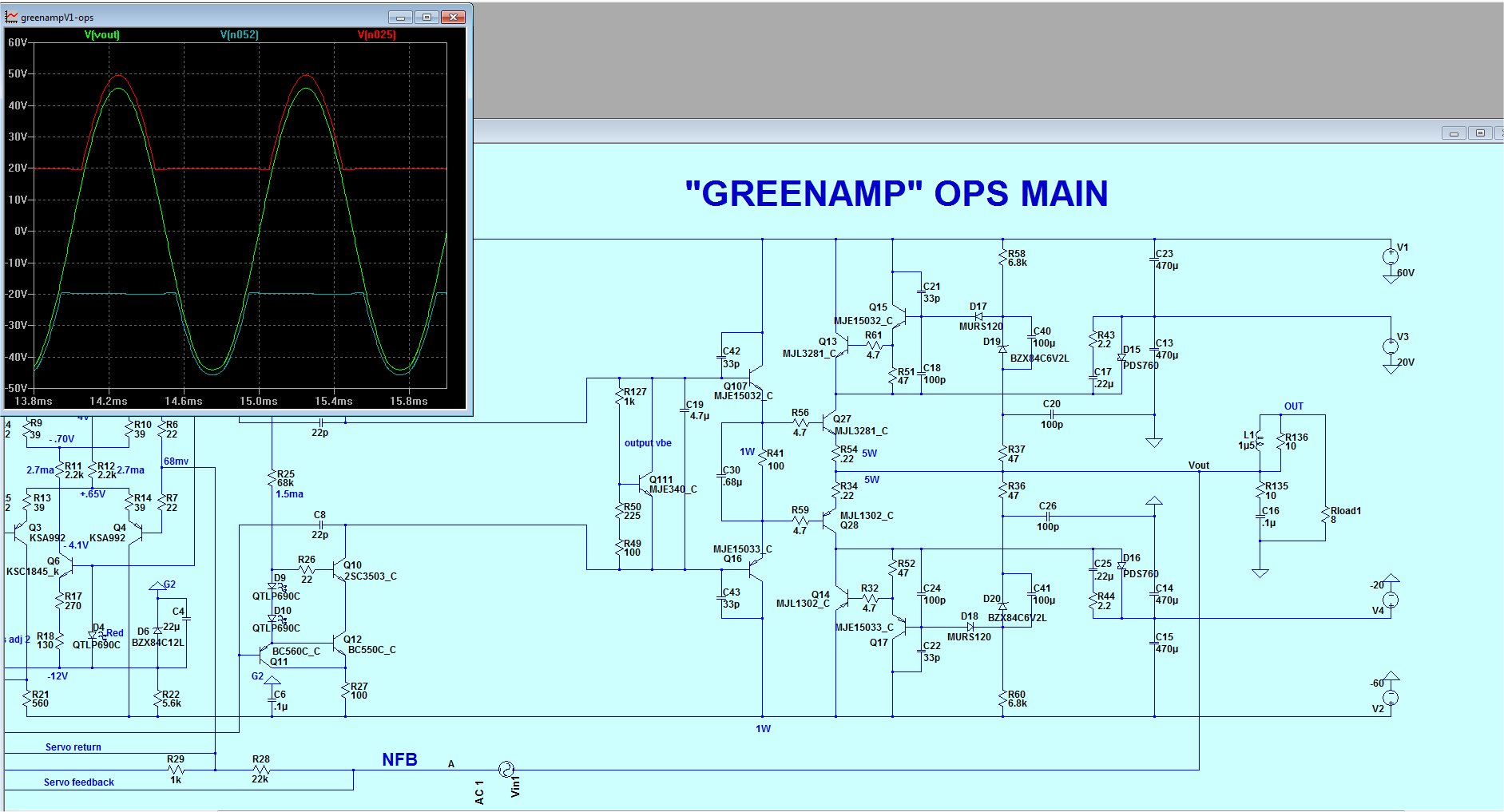Screen dimensions: 1504x812
Task: Select the red V(n025) trace label
Action: 376,35
